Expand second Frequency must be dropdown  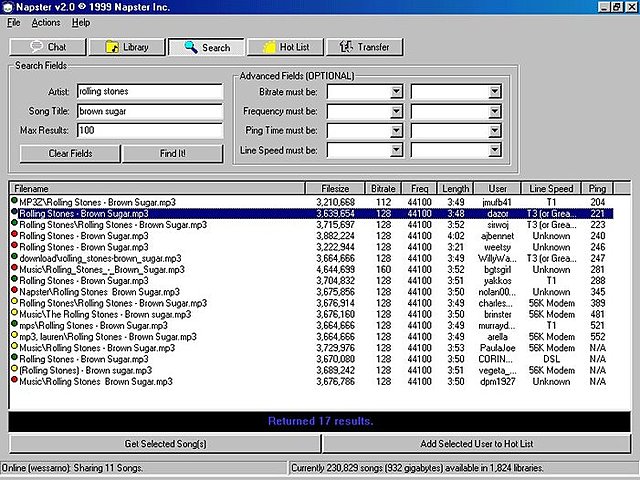point(494,111)
